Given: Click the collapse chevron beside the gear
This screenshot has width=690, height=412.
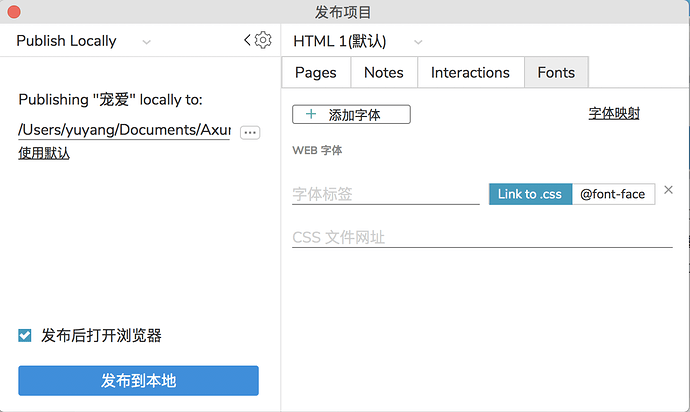Looking at the screenshot, I should [x=248, y=40].
